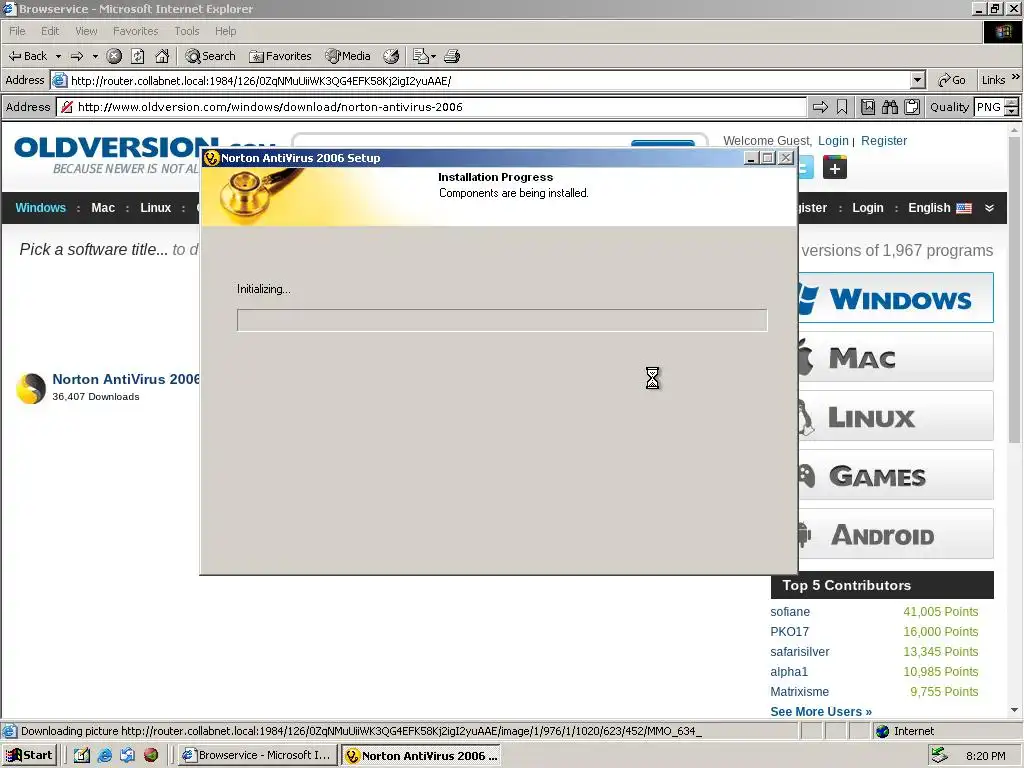The width and height of the screenshot is (1024, 768).
Task: Click the Go button
Action: click(x=952, y=80)
